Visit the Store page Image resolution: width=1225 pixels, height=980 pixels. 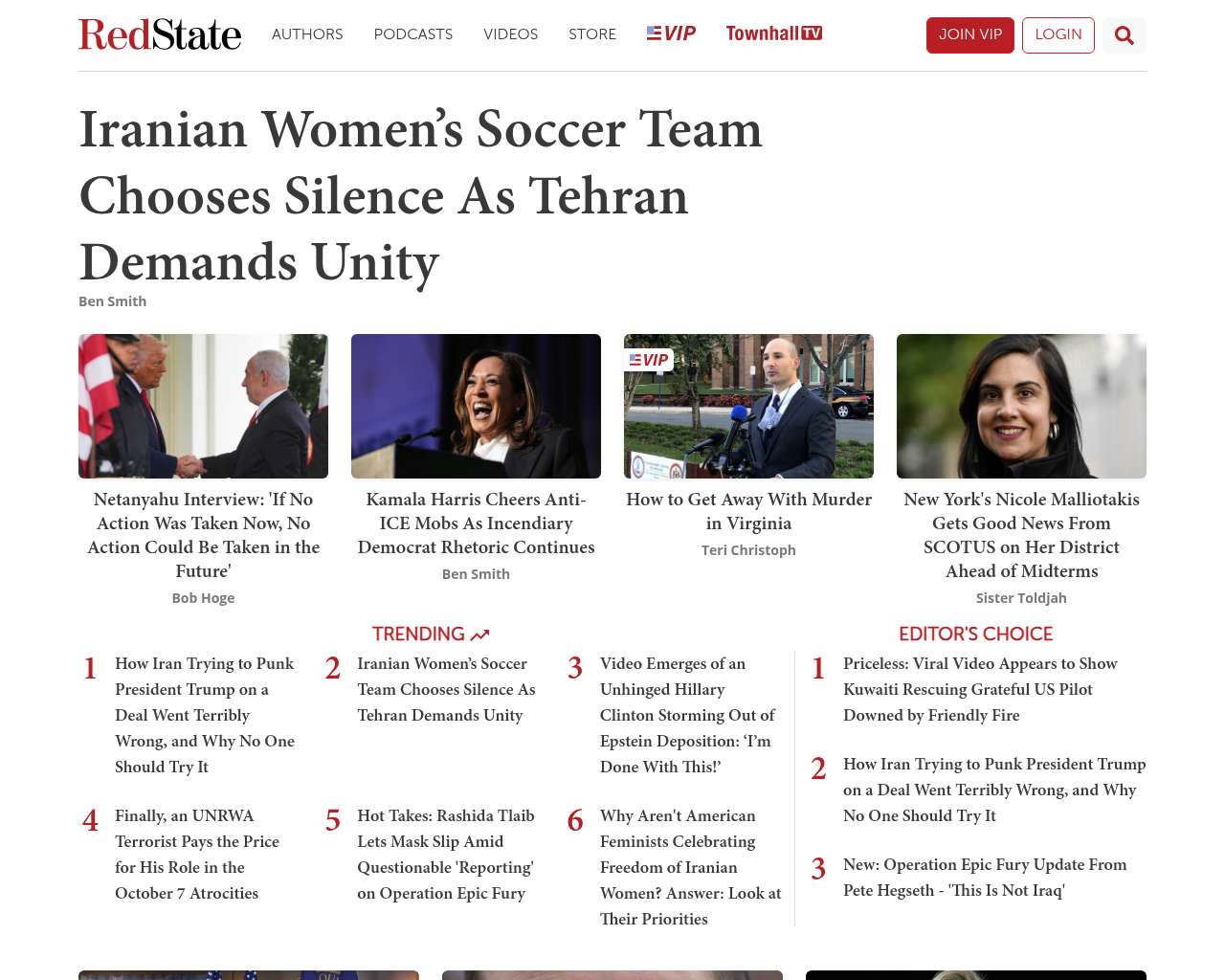(592, 34)
